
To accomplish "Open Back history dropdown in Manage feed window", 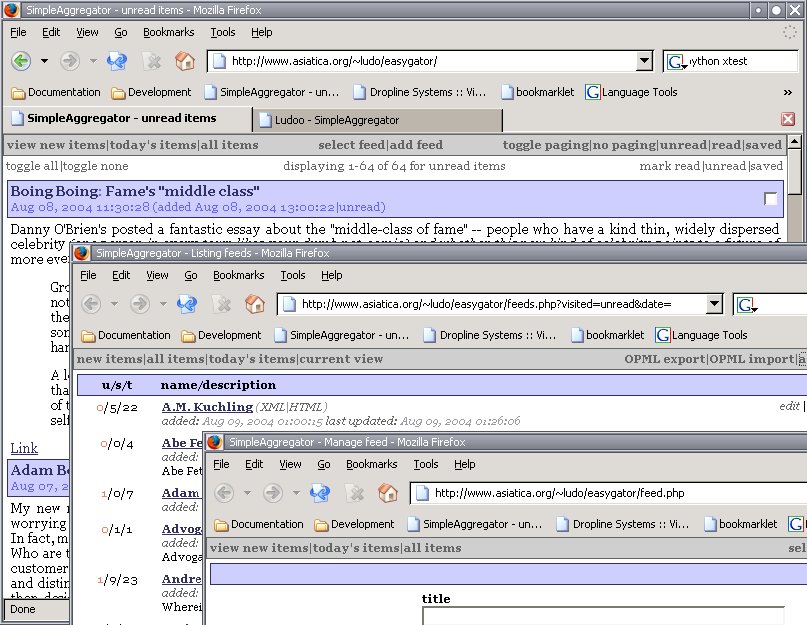I will 247,493.
